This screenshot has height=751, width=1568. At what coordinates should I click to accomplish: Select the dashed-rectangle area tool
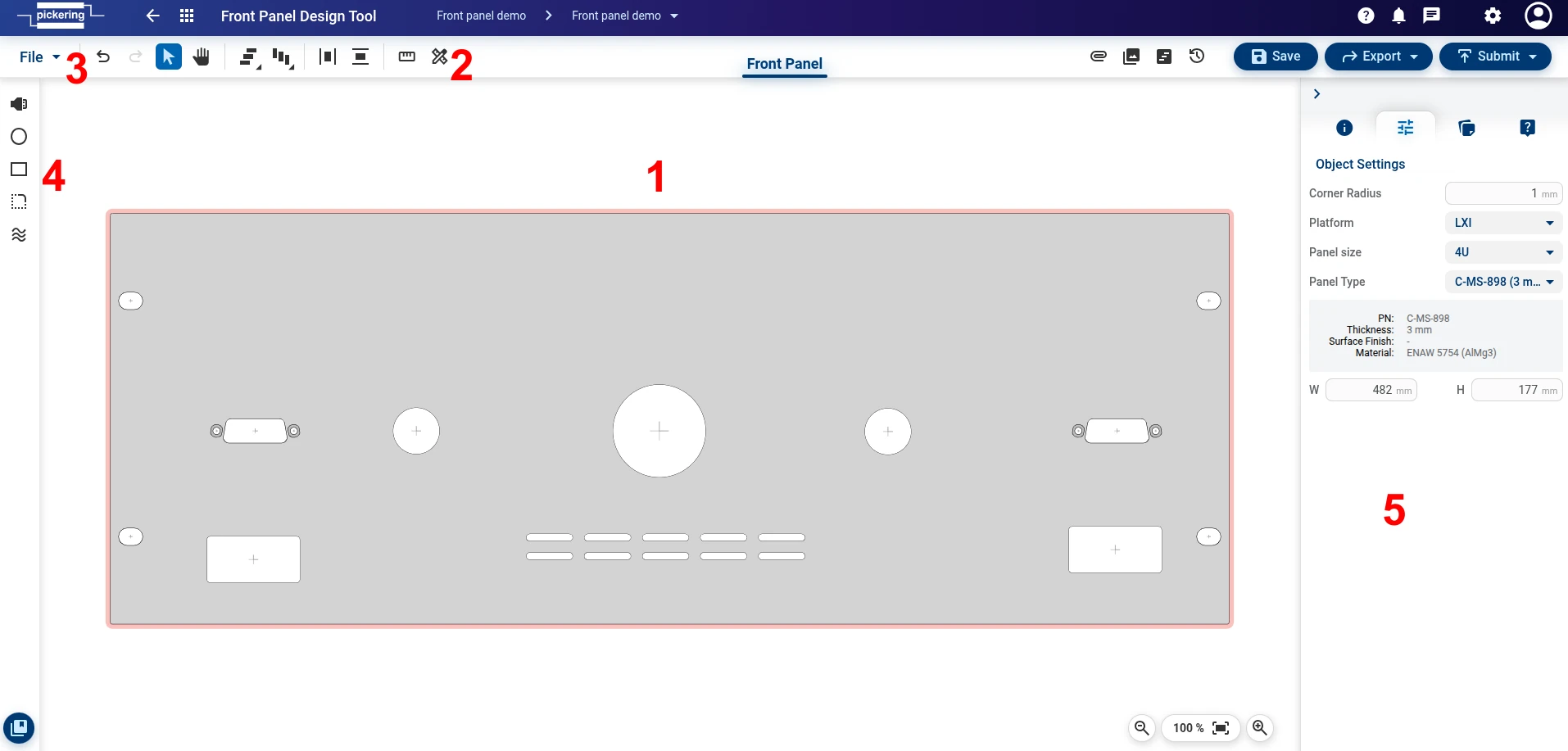click(x=19, y=202)
